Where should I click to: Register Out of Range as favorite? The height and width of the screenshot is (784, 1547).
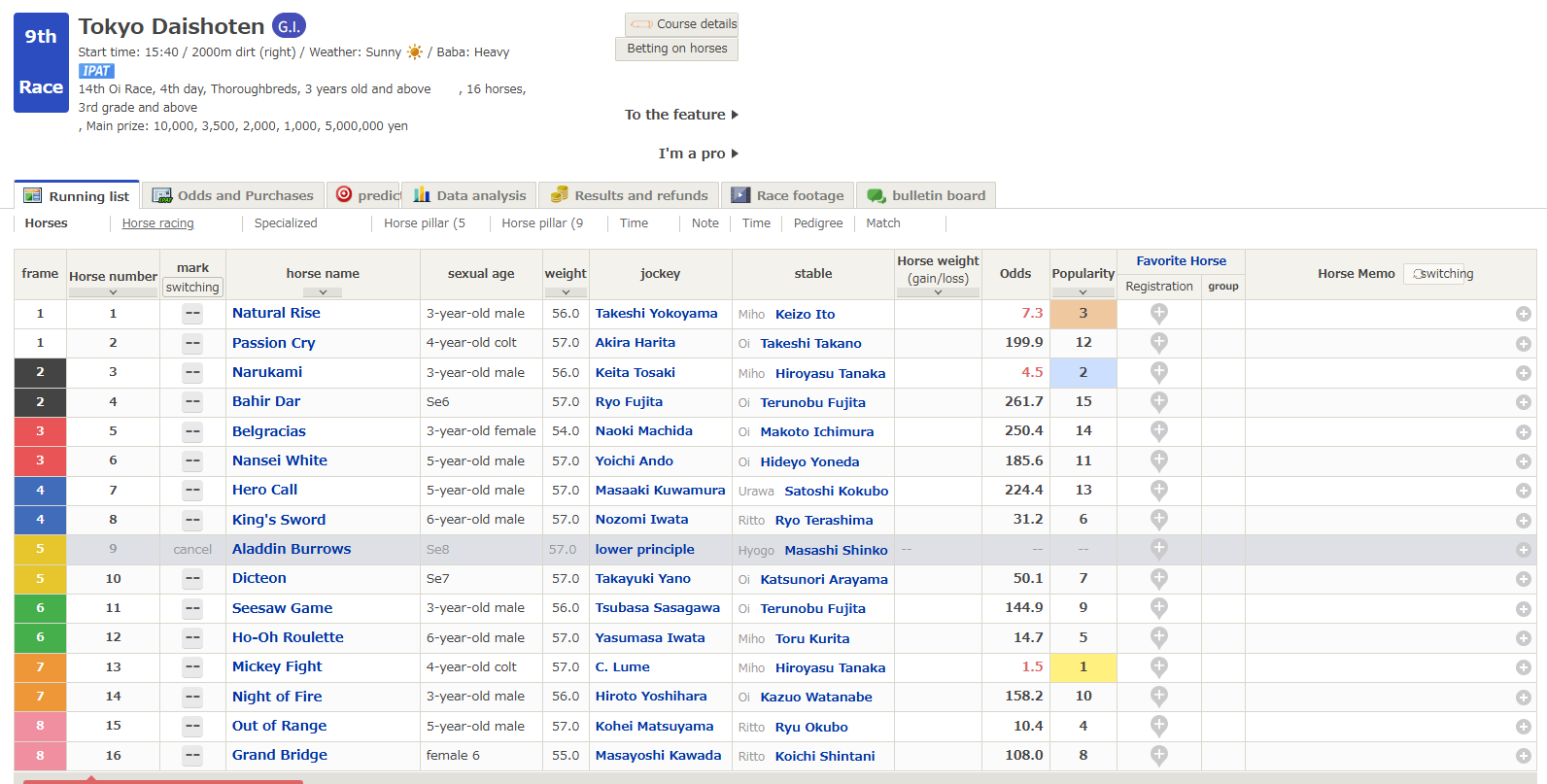pyautogui.click(x=1158, y=726)
